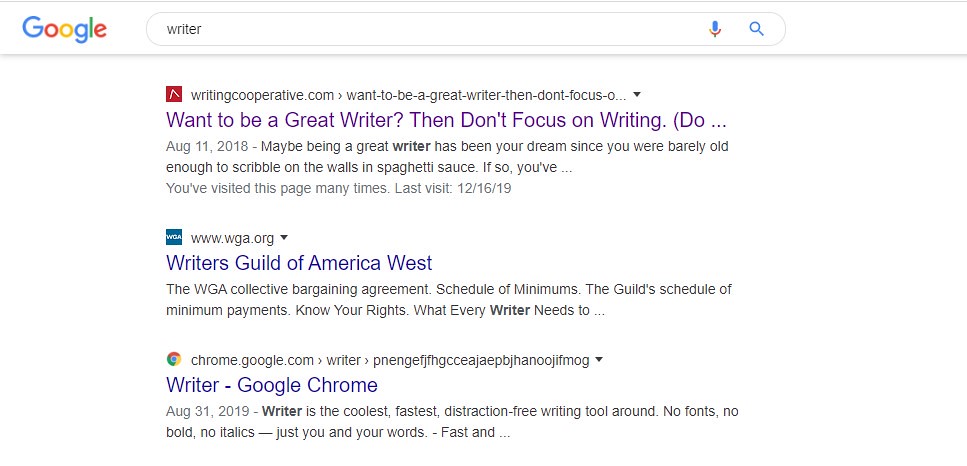967x466 pixels.
Task: Open 'Want to be a Great Writer?' result
Action: point(446,120)
